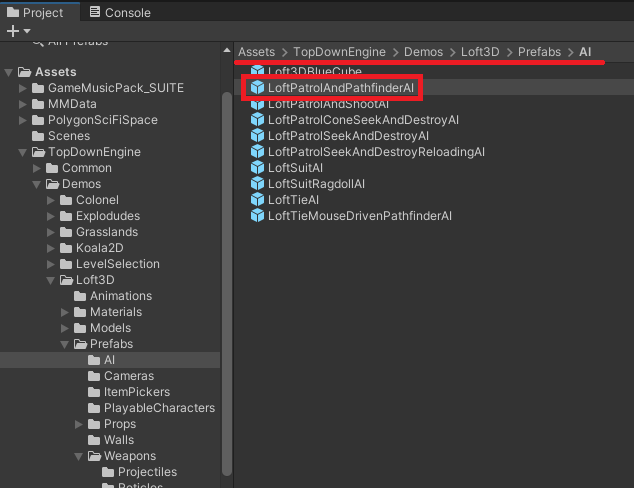Click the Cameras folder icon
This screenshot has width=634, height=488.
click(x=94, y=376)
